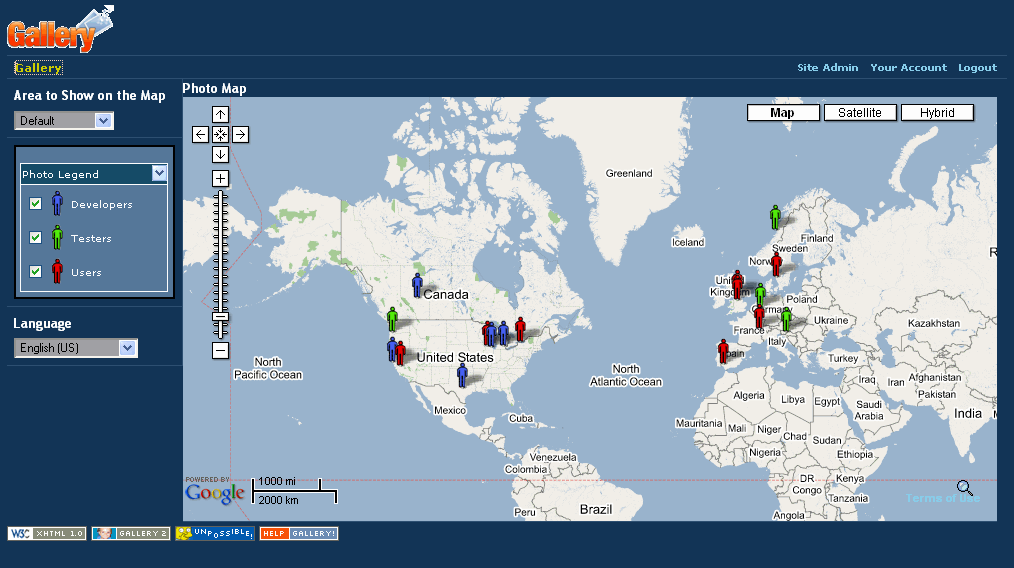This screenshot has height=568, width=1014.
Task: Switch to Map view
Action: pyautogui.click(x=782, y=113)
